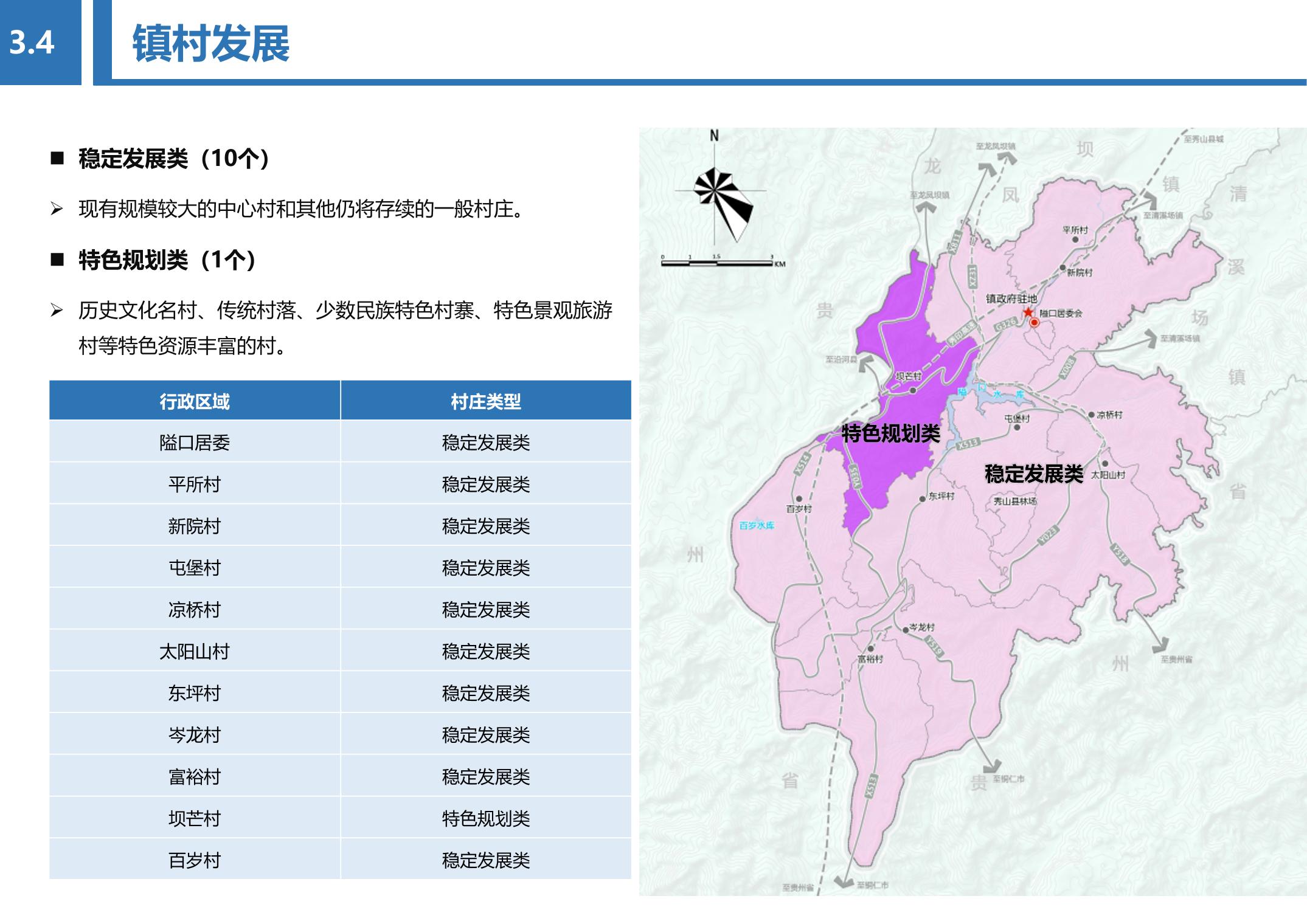Select the 隘口居委 table cell

click(x=195, y=443)
